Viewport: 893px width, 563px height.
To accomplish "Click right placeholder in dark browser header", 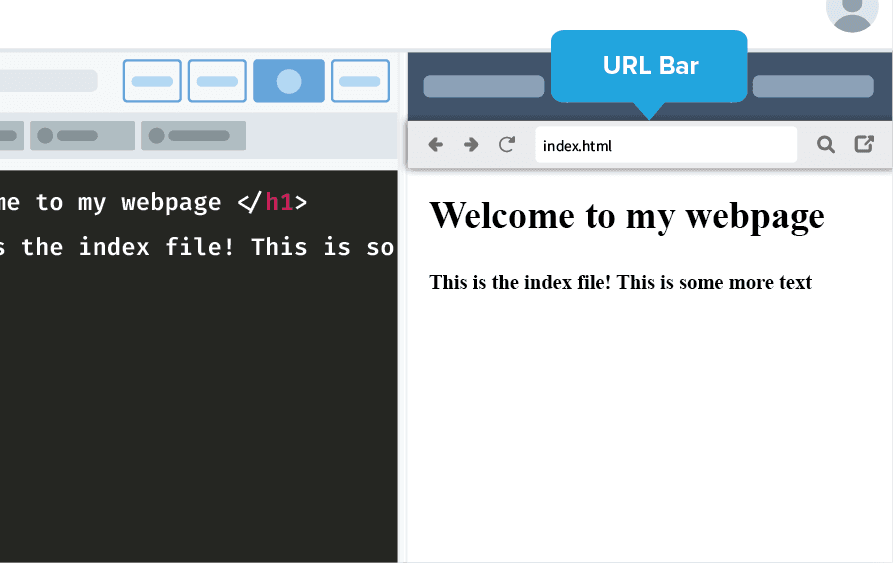I will click(813, 87).
